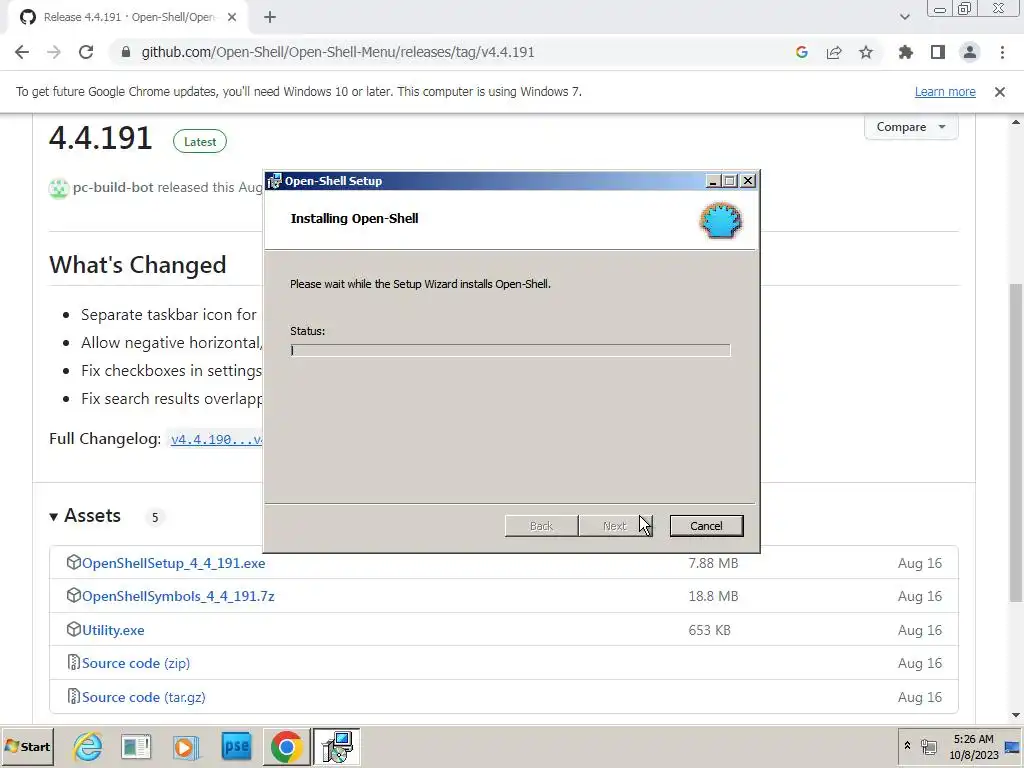Click the Latest release badge

point(200,142)
